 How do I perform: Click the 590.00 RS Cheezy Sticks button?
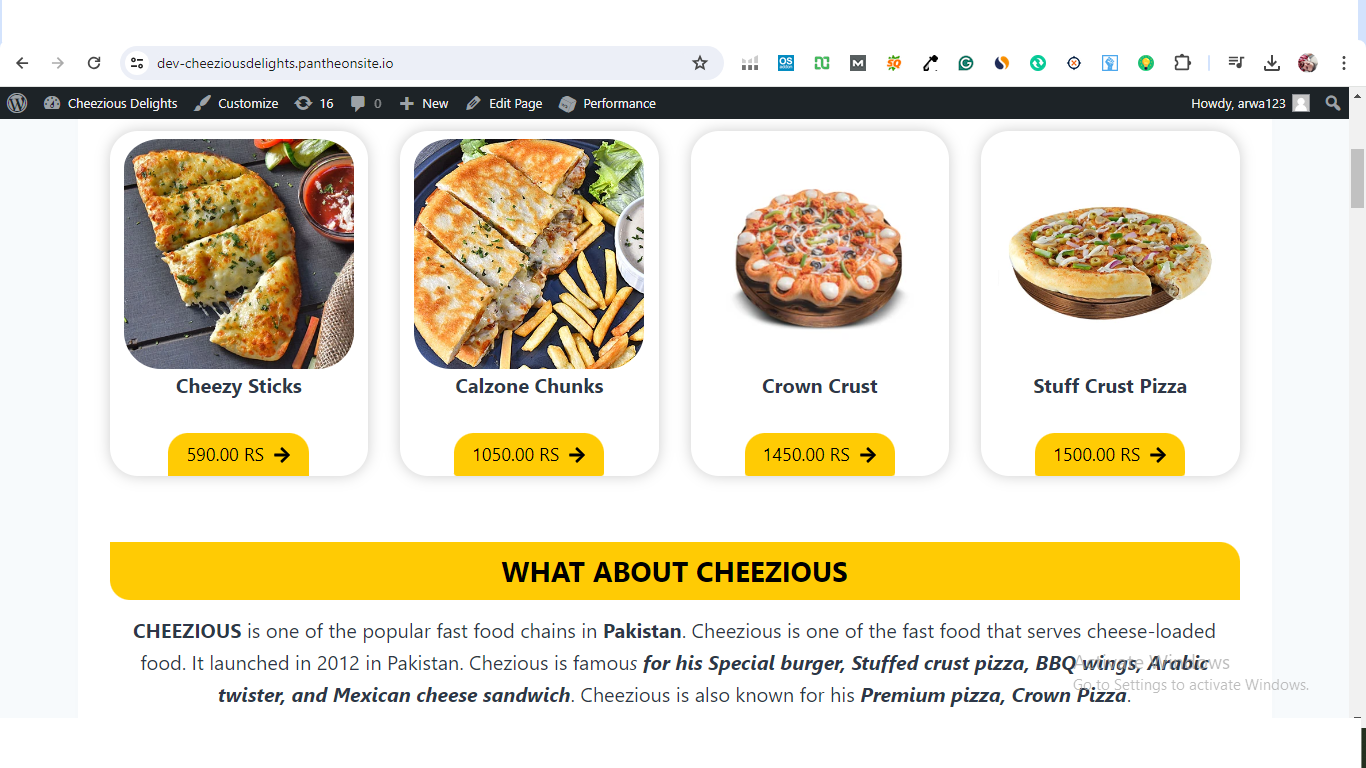tap(238, 455)
